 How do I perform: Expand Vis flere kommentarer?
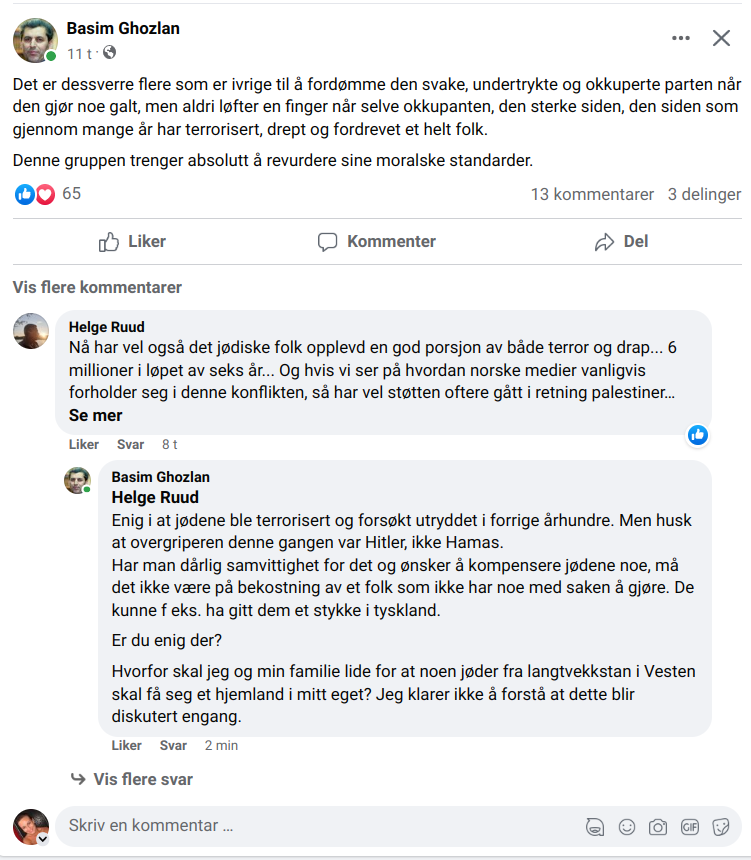click(x=97, y=287)
